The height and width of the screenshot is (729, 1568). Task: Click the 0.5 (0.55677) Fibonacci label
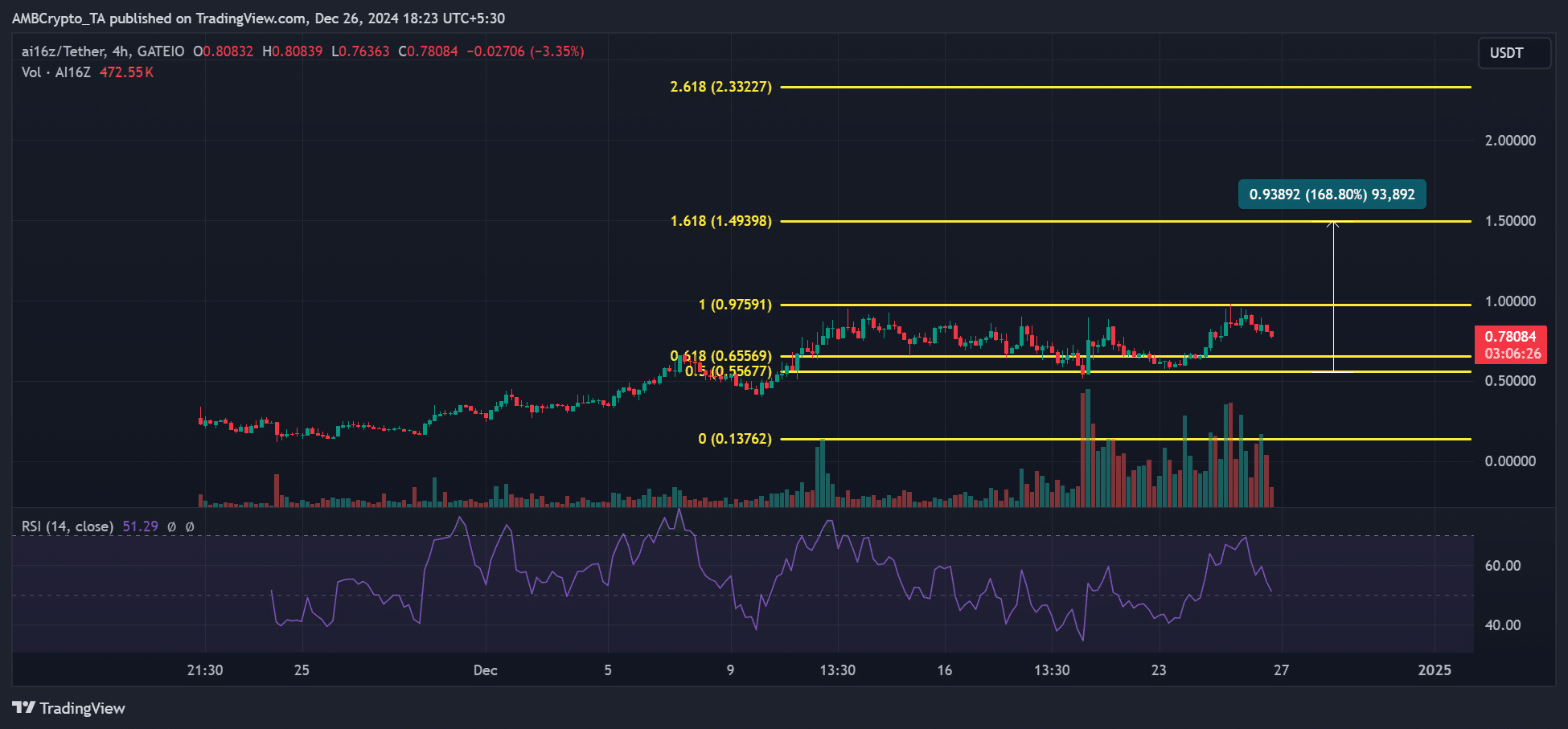pos(729,371)
